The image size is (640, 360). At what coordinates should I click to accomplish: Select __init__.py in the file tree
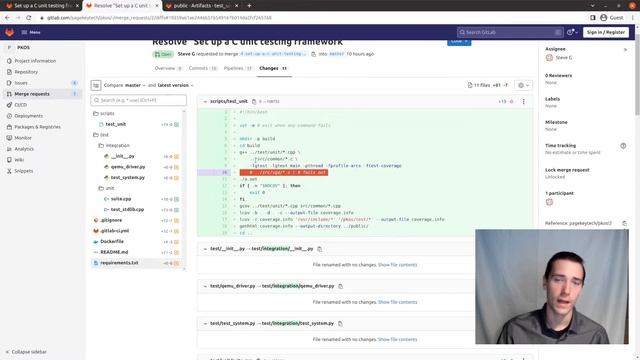122,156
